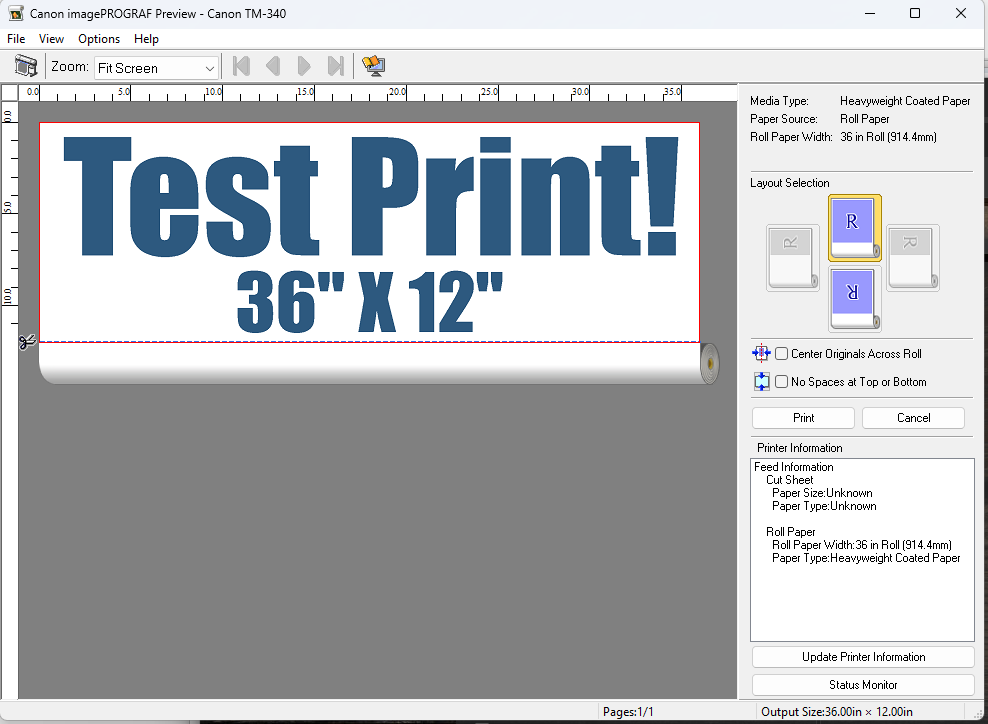Choose the left rotated R layout
Viewport: 988px width, 724px height.
point(792,257)
